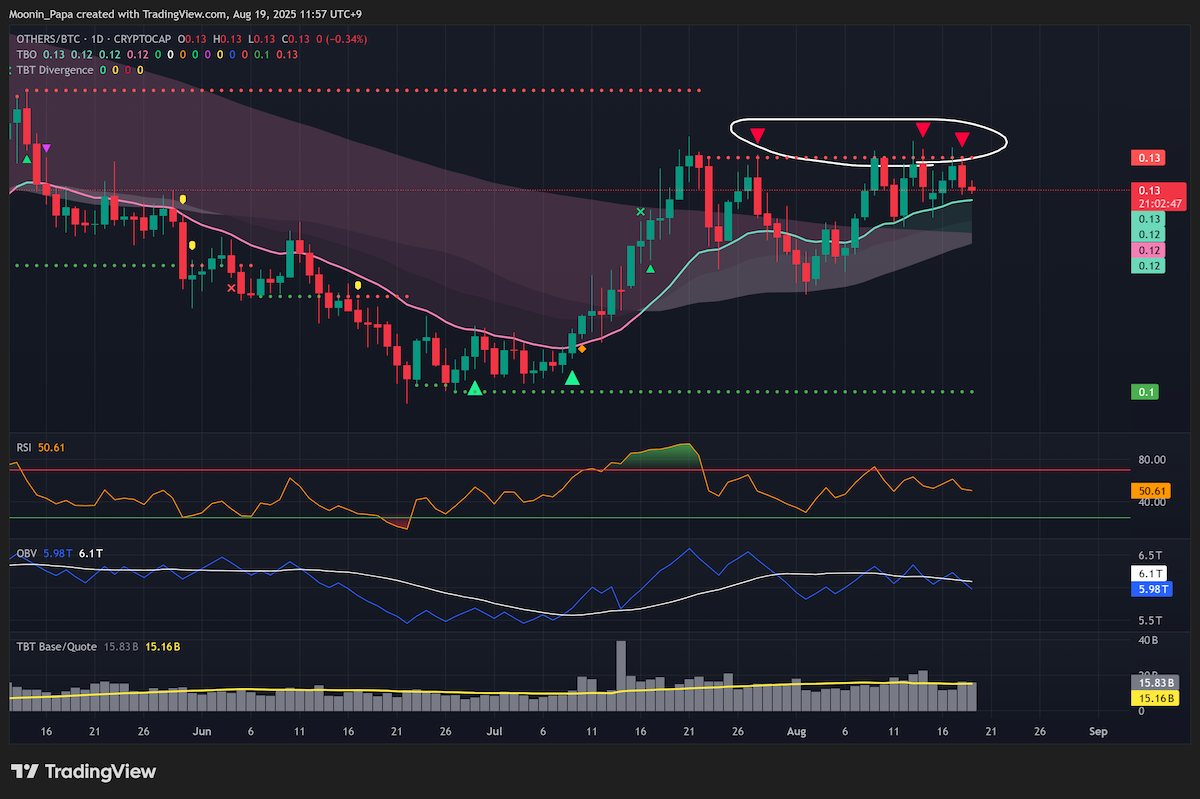The height and width of the screenshot is (799, 1200).
Task: Click the purple down-triangle marker in mid-May
Action: [x=46, y=148]
